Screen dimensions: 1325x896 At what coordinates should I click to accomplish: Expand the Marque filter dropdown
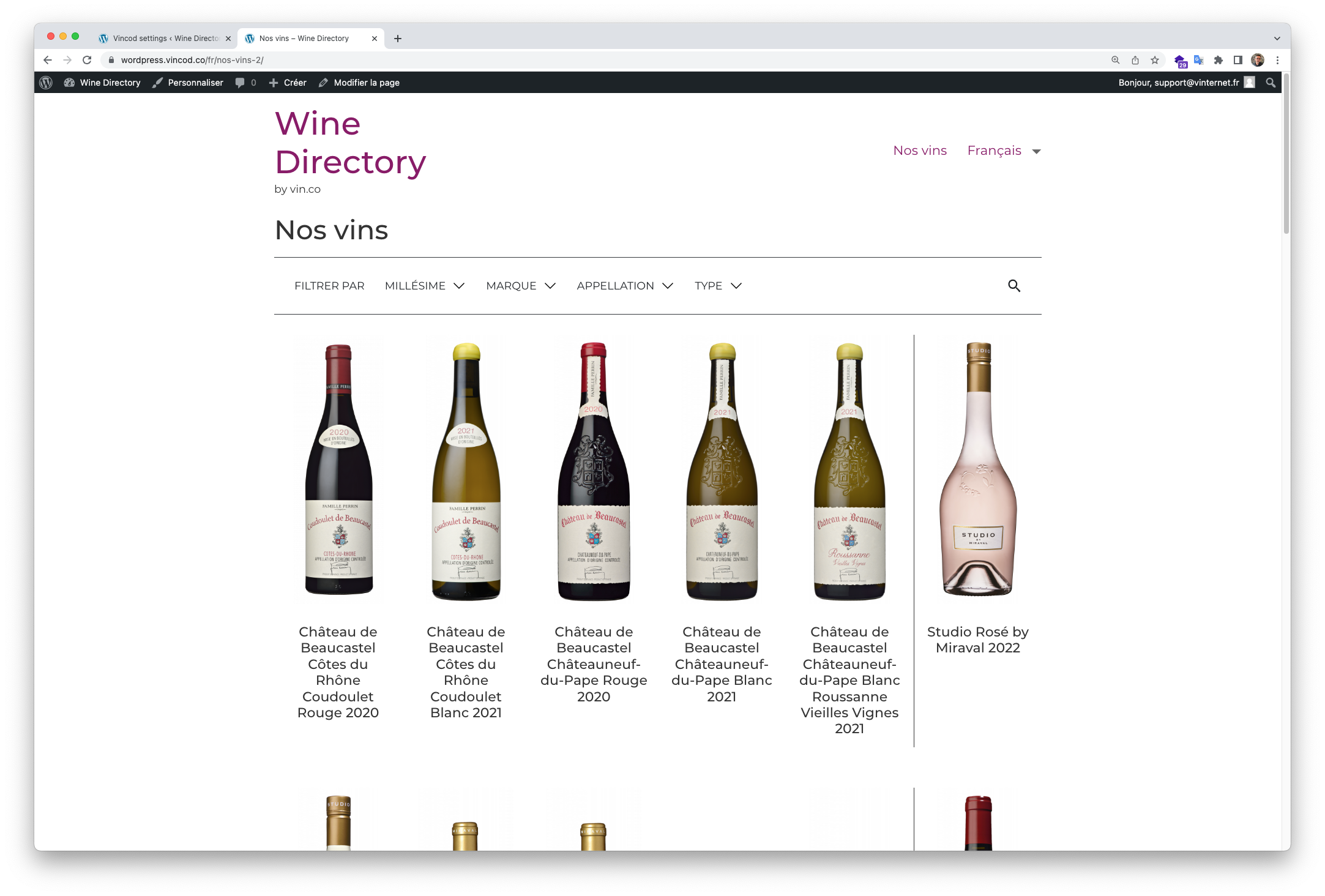[521, 286]
